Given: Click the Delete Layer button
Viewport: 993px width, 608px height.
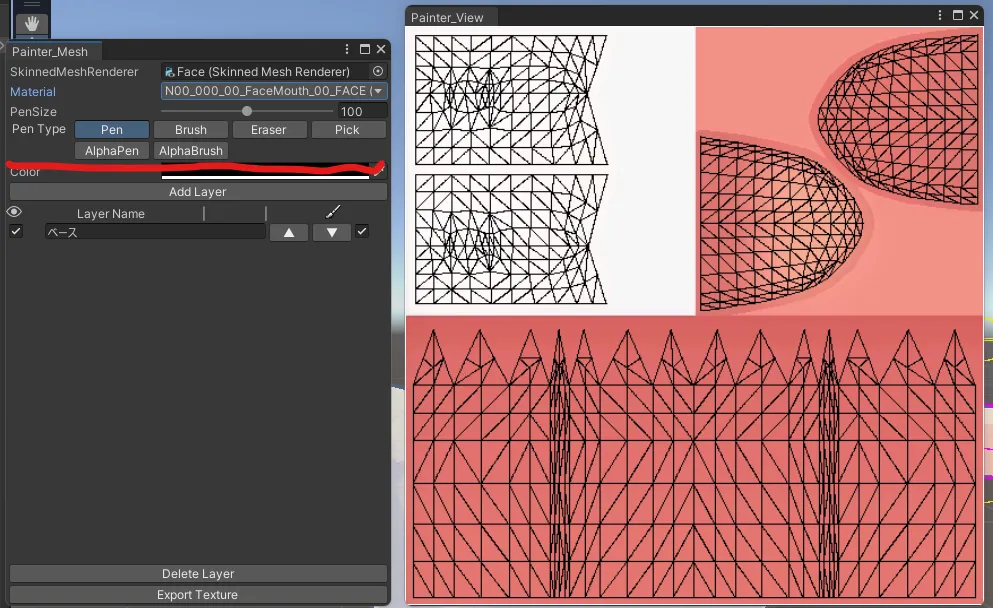Looking at the screenshot, I should click(198, 574).
